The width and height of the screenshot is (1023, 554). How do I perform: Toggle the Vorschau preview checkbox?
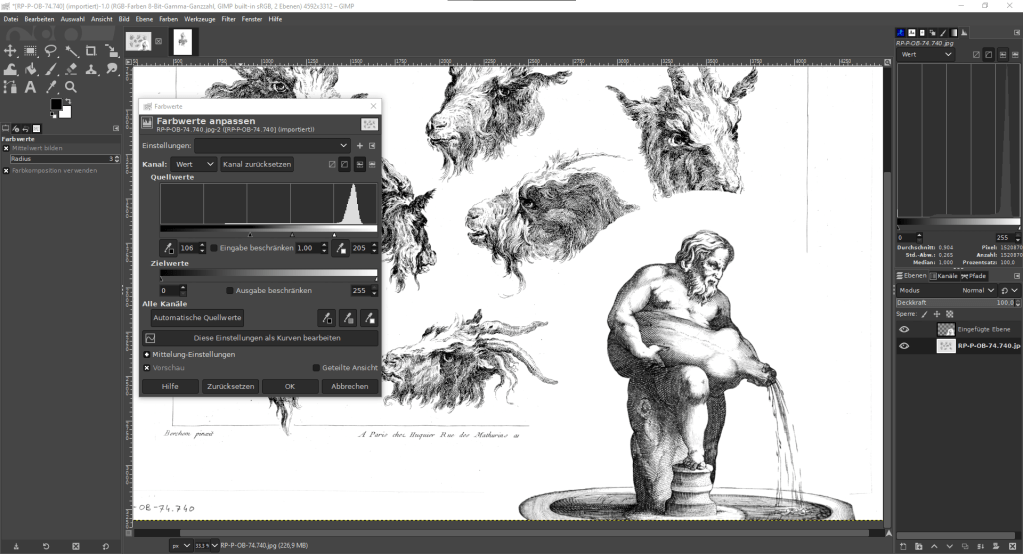coord(147,367)
